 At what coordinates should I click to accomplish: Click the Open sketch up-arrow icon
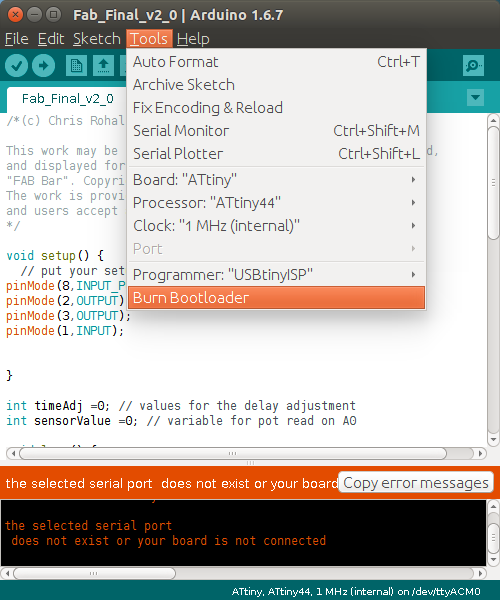[103, 65]
